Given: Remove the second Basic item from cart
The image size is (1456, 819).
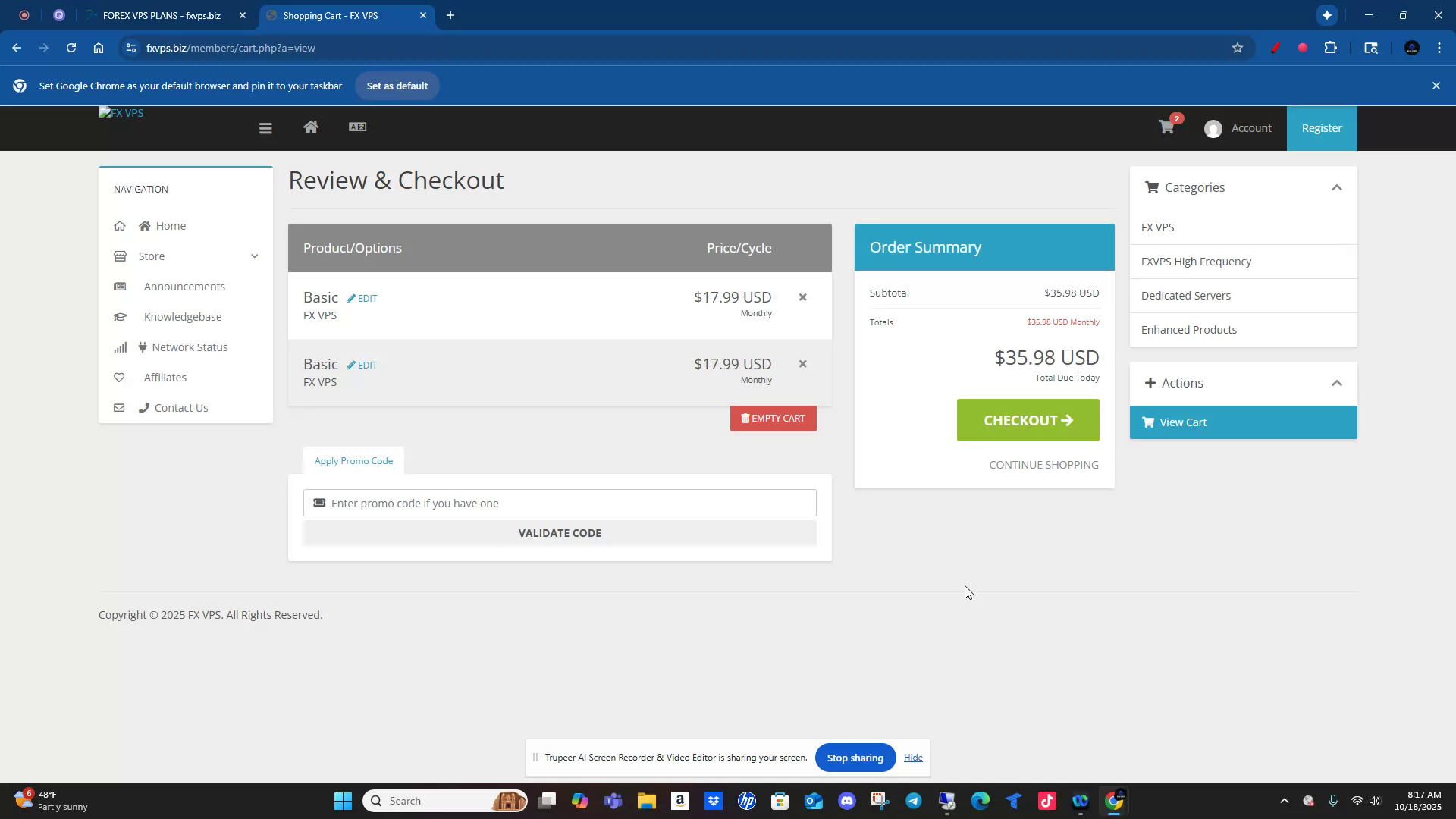Looking at the screenshot, I should point(802,363).
